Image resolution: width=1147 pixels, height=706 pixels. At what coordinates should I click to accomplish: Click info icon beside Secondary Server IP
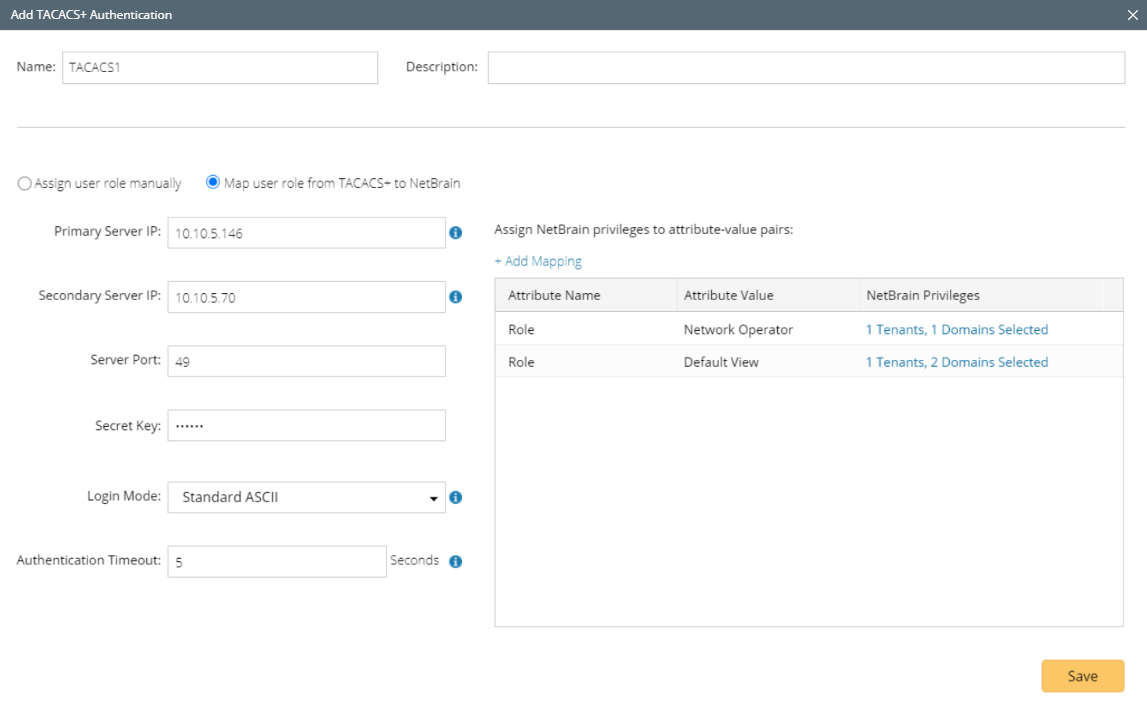(x=455, y=297)
